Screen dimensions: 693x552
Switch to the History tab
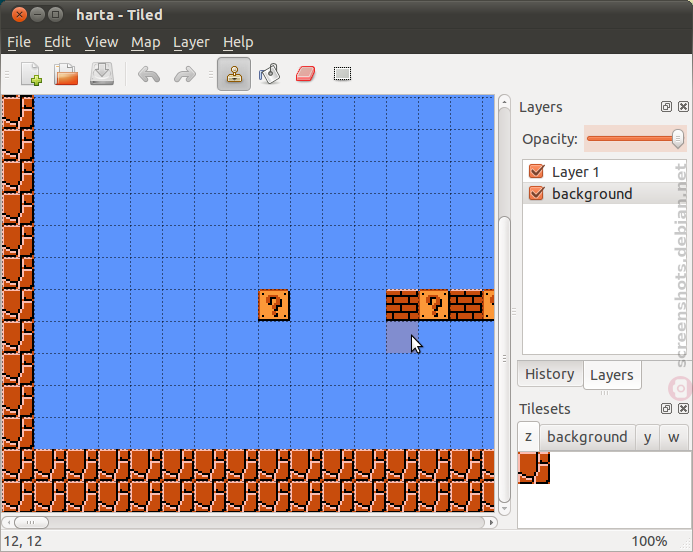550,374
